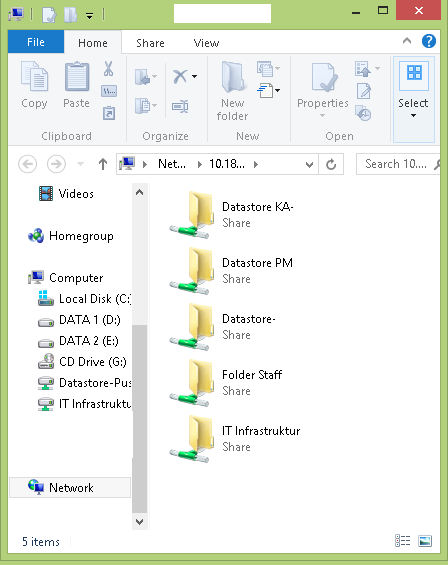Go up one folder level

103,164
